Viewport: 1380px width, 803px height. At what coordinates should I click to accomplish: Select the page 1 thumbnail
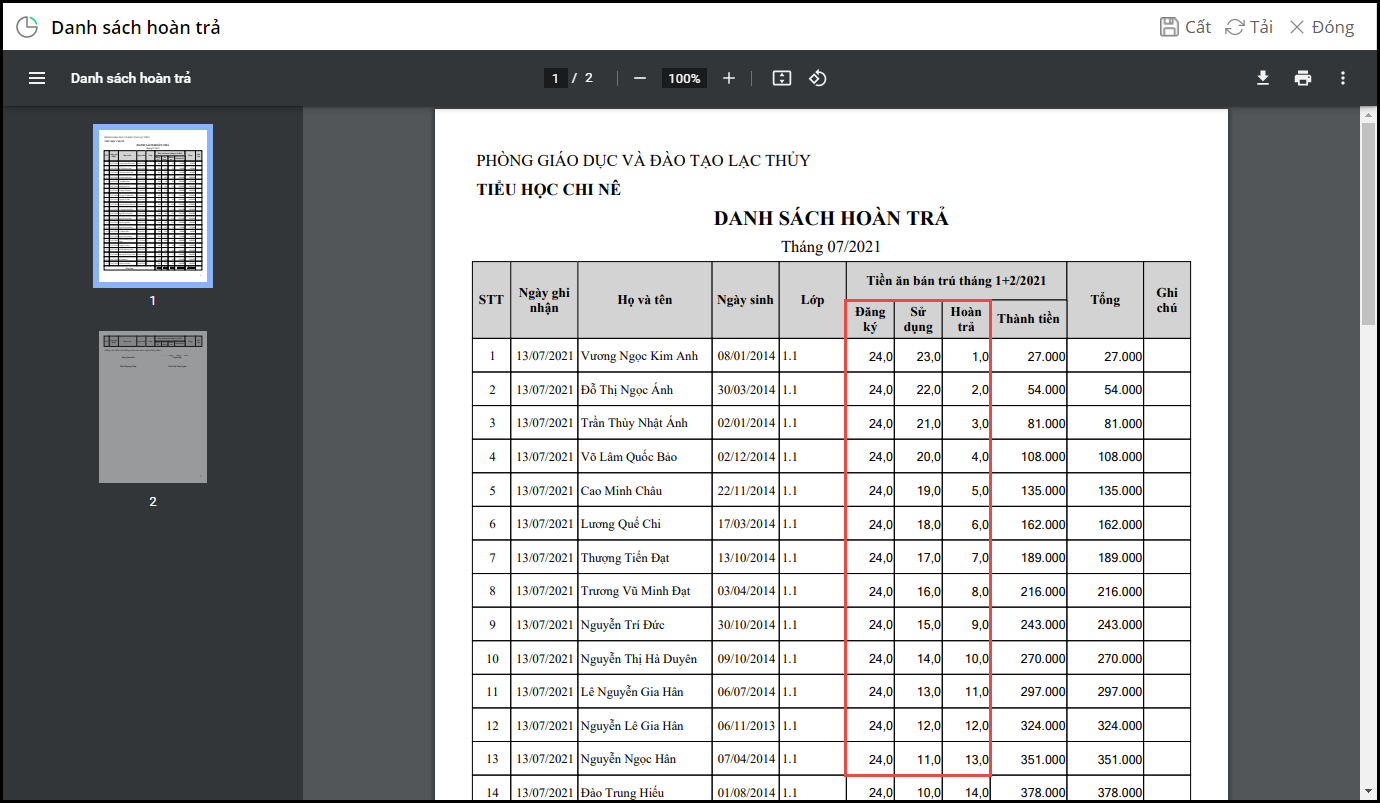(x=153, y=205)
